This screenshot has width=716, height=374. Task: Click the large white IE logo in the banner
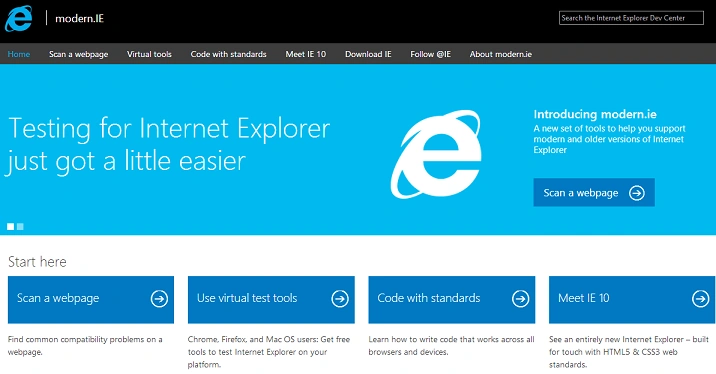tap(436, 154)
